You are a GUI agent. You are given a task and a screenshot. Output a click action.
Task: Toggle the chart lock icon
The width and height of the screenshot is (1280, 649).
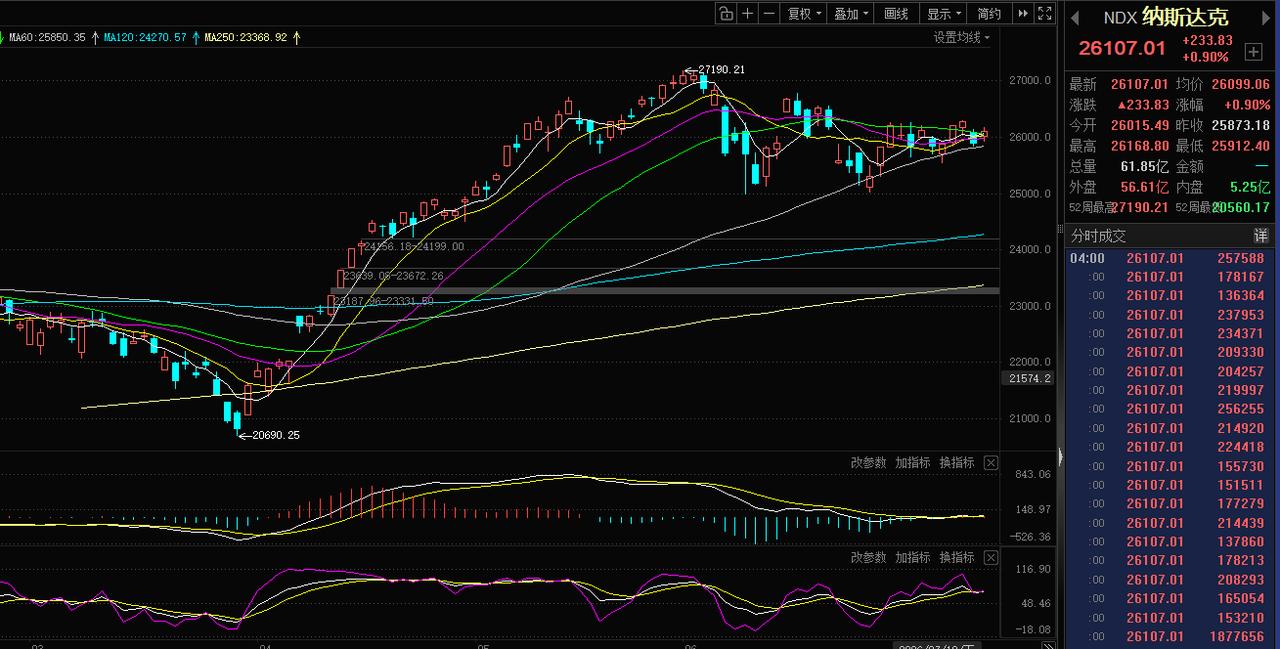coord(726,13)
